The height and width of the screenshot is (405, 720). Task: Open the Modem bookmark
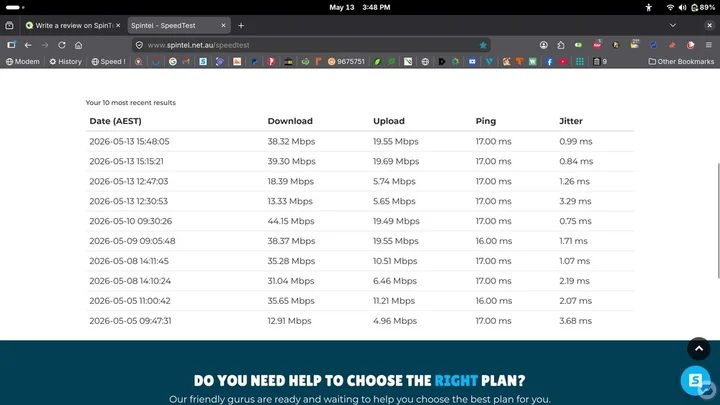point(22,62)
